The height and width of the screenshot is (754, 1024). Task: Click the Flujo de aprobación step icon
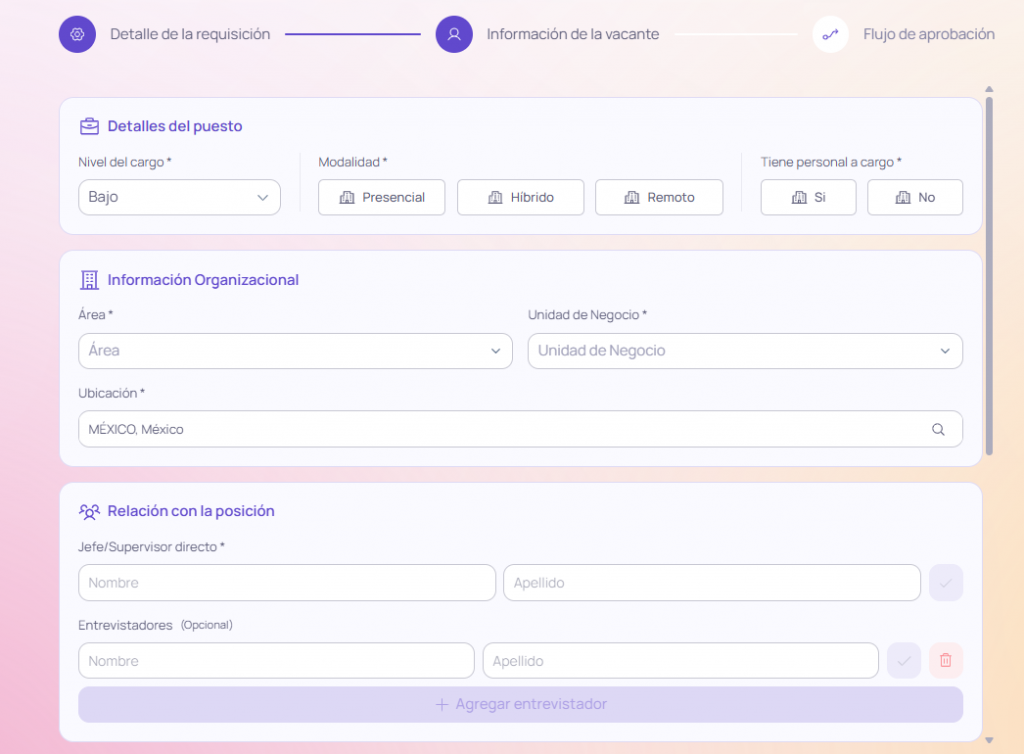click(830, 34)
